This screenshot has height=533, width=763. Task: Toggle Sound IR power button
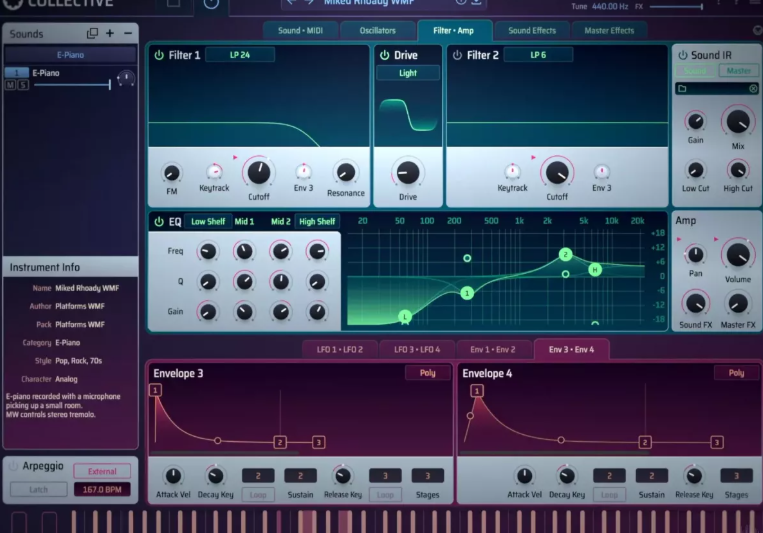[683, 55]
